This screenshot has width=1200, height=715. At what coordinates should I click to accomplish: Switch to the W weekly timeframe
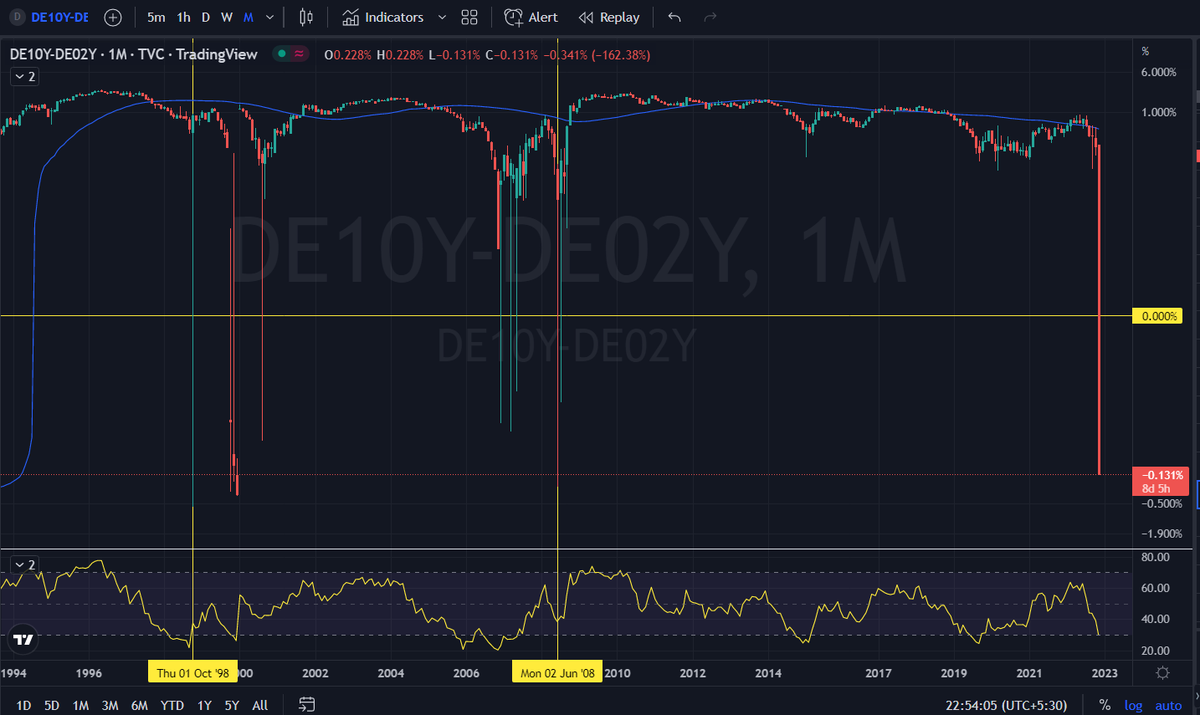tap(227, 17)
